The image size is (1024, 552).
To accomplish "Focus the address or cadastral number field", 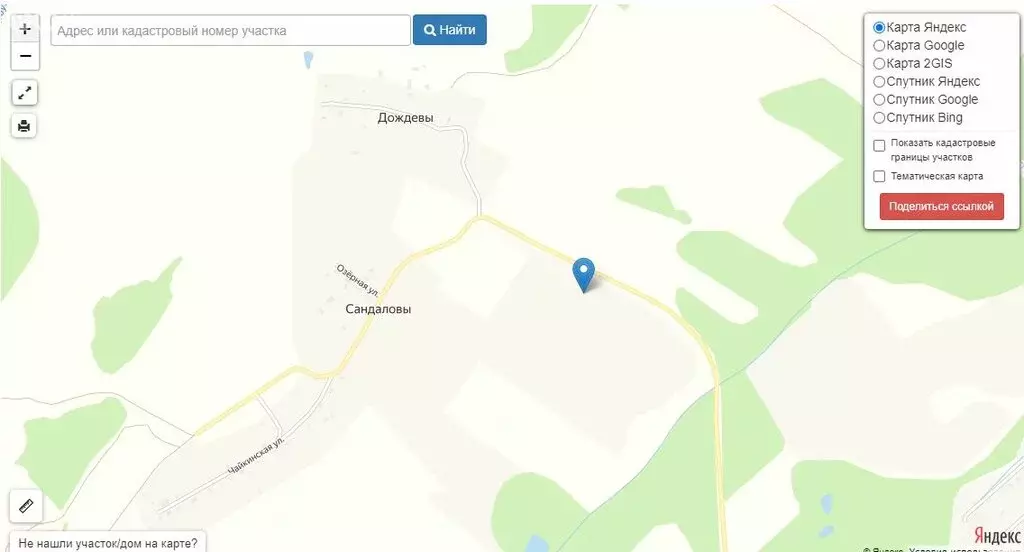I will click(231, 31).
